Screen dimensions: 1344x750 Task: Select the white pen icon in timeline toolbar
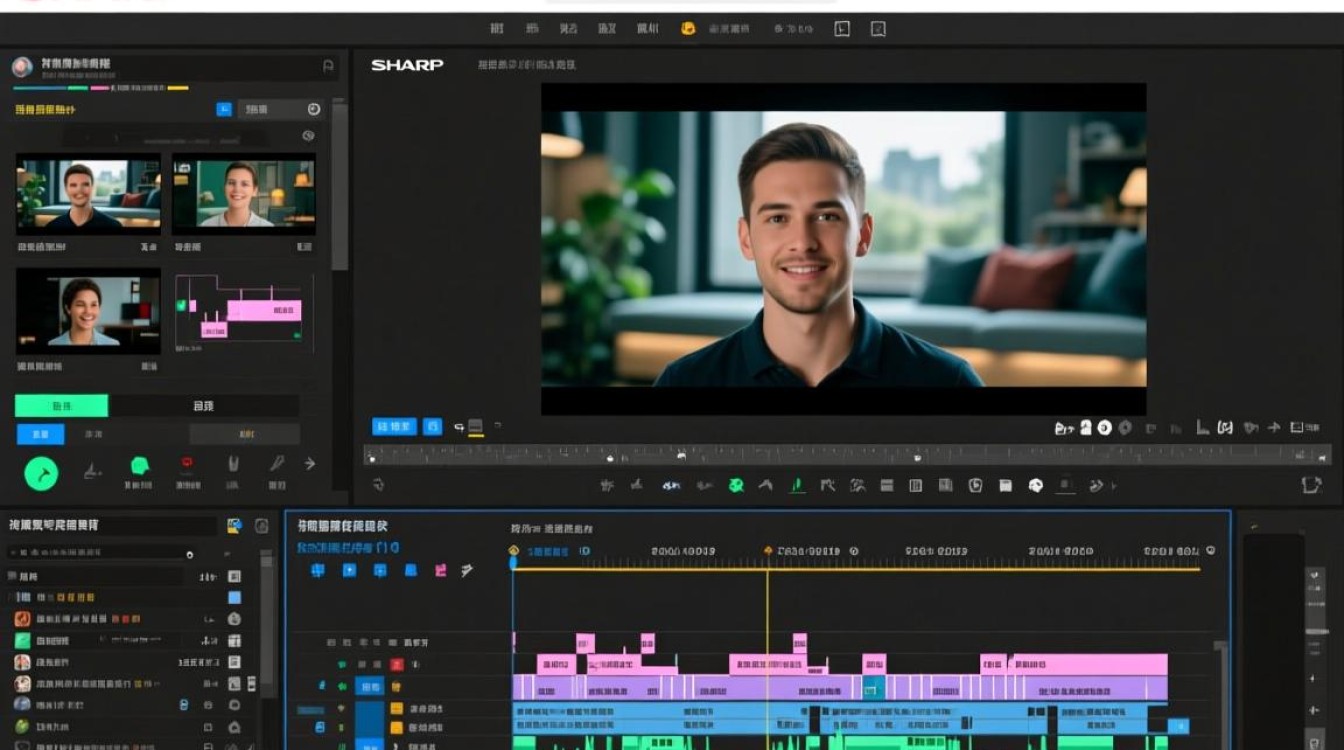pyautogui.click(x=467, y=570)
